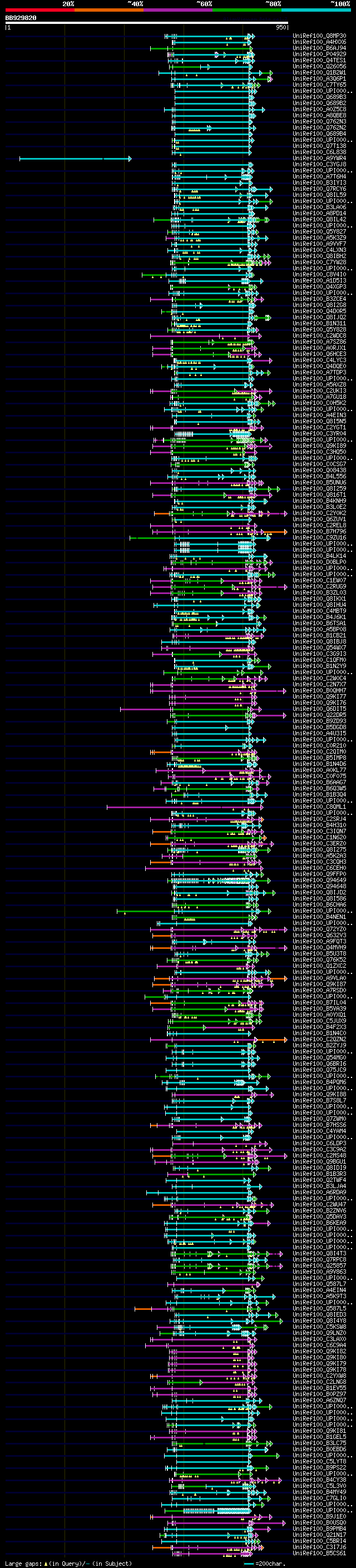The image size is (356, 1568).
Task: Open hit UniRef100_P04929
Action: click(x=319, y=54)
